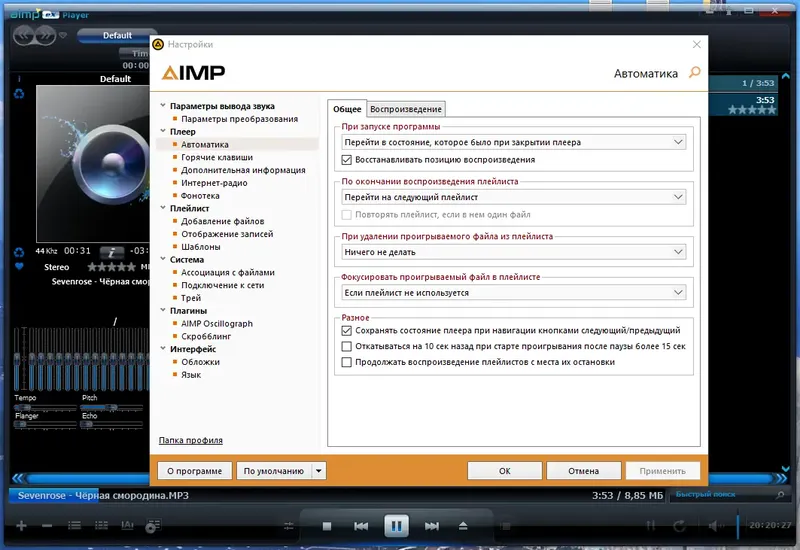The image size is (800, 550).
Task: Click the magnifier icon in settings header
Action: 694,72
